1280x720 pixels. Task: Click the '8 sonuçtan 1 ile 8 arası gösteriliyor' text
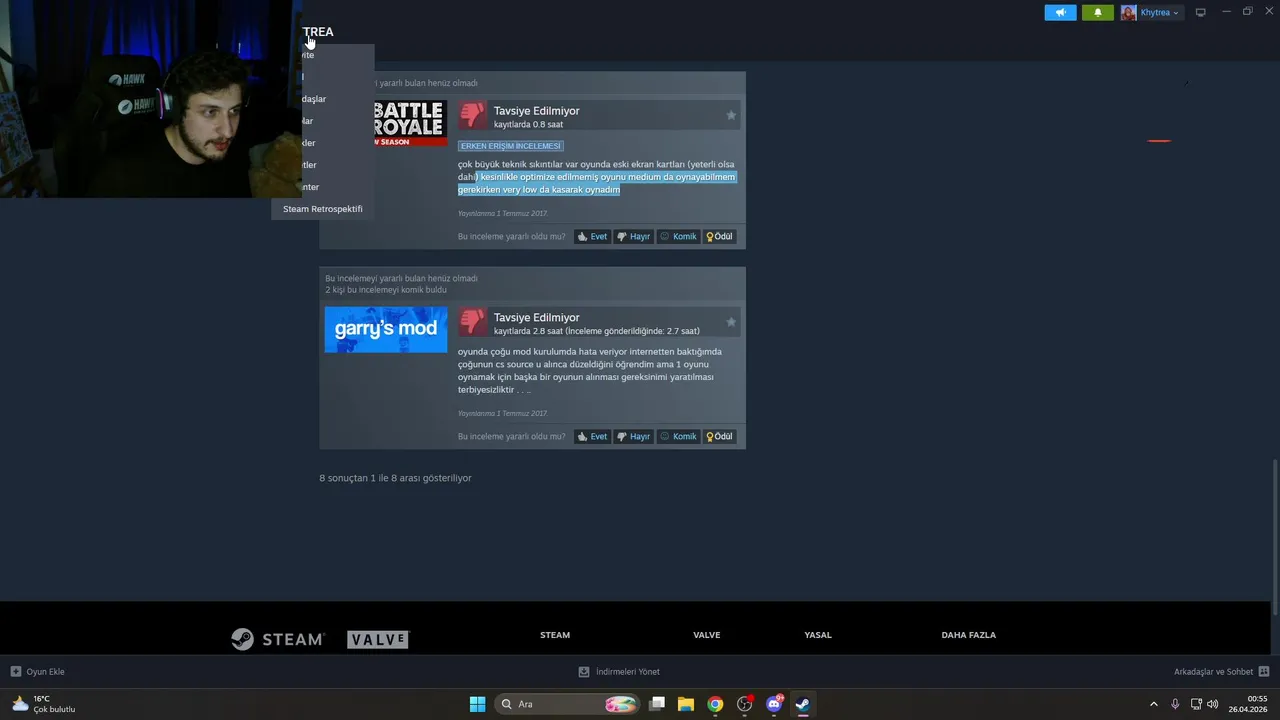coord(395,478)
